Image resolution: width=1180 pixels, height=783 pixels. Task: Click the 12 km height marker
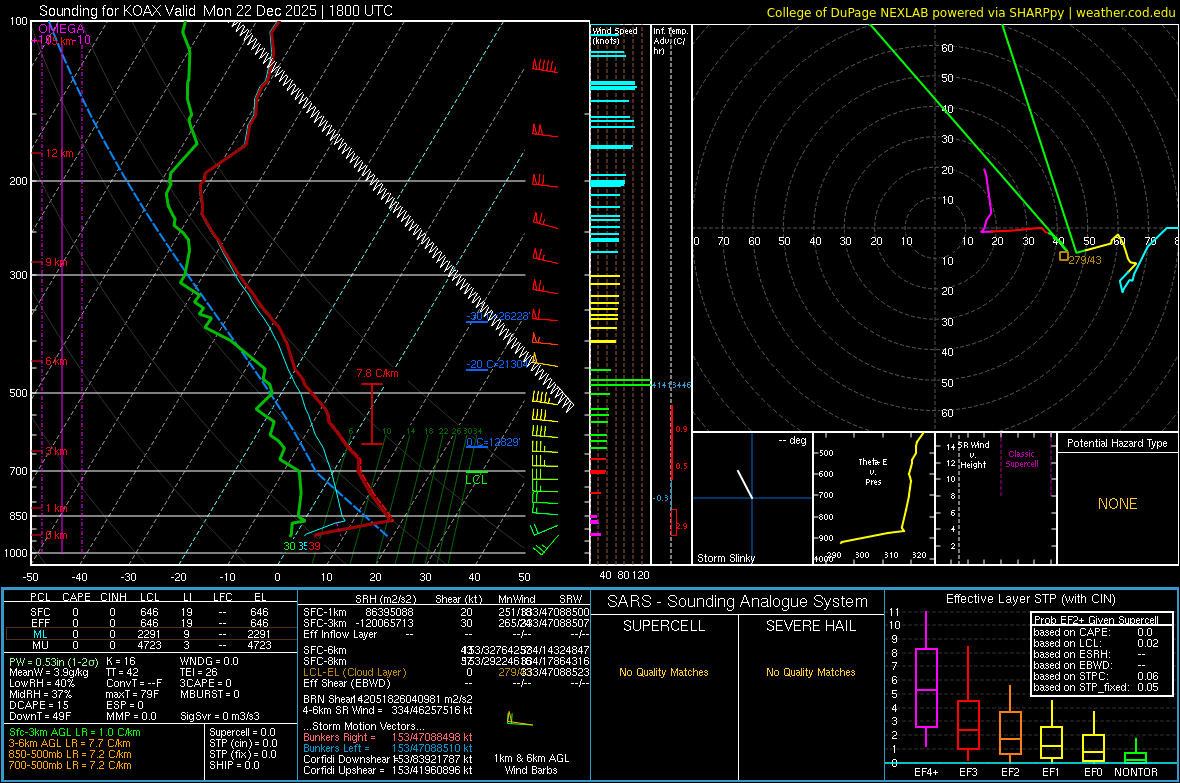59,153
